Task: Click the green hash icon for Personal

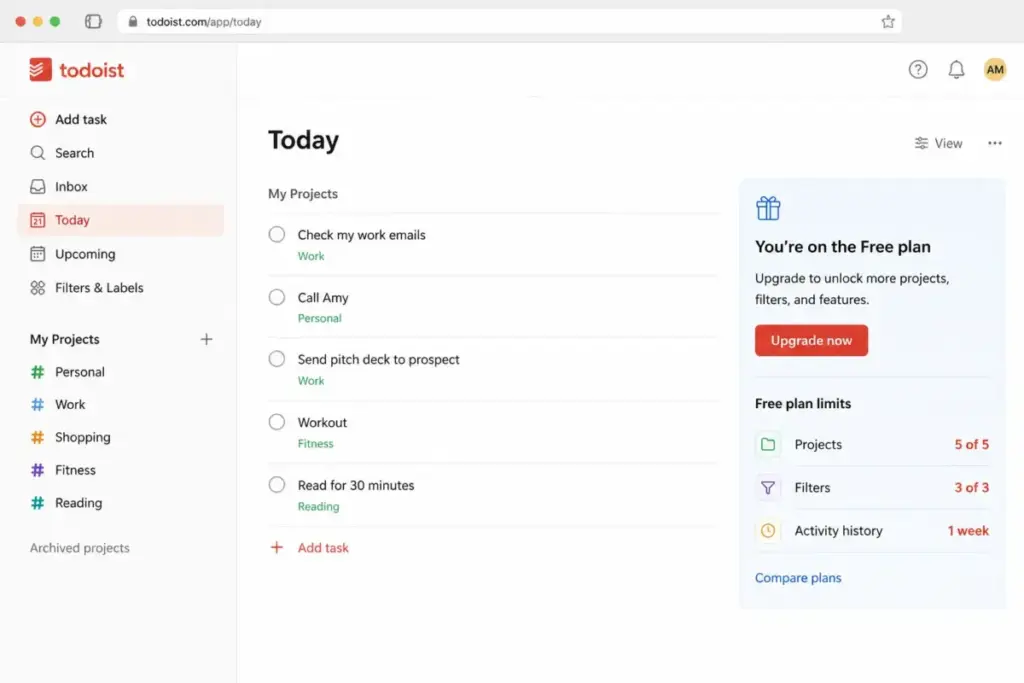Action: point(38,372)
